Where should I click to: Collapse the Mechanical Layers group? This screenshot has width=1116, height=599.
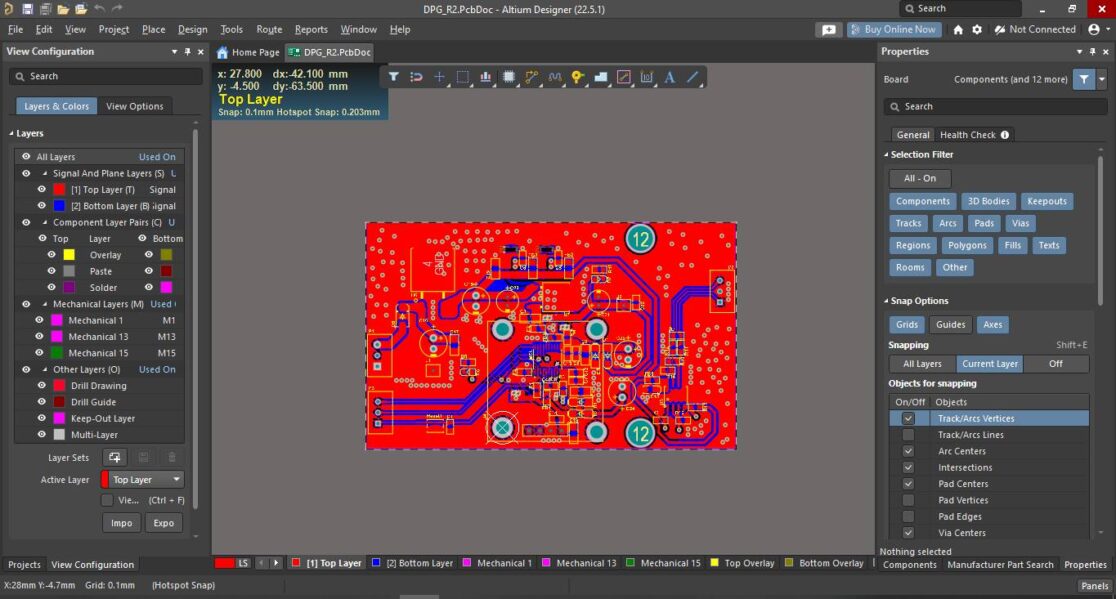45,304
